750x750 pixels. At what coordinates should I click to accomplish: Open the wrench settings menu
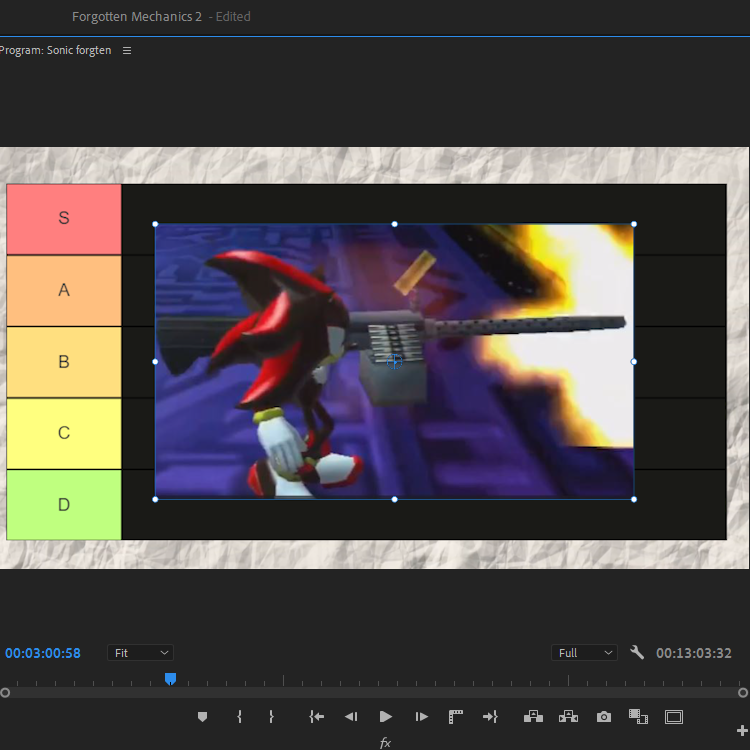[x=637, y=653]
